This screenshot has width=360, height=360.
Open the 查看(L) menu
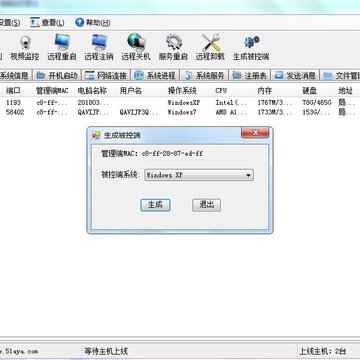pos(47,23)
